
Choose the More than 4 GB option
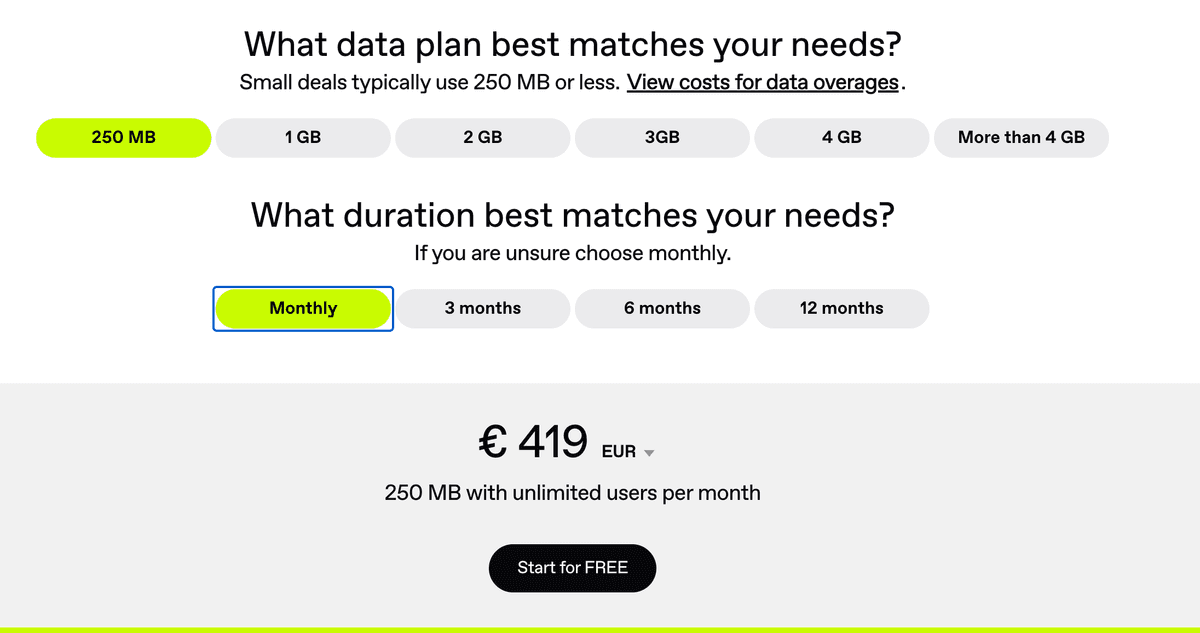point(1021,137)
